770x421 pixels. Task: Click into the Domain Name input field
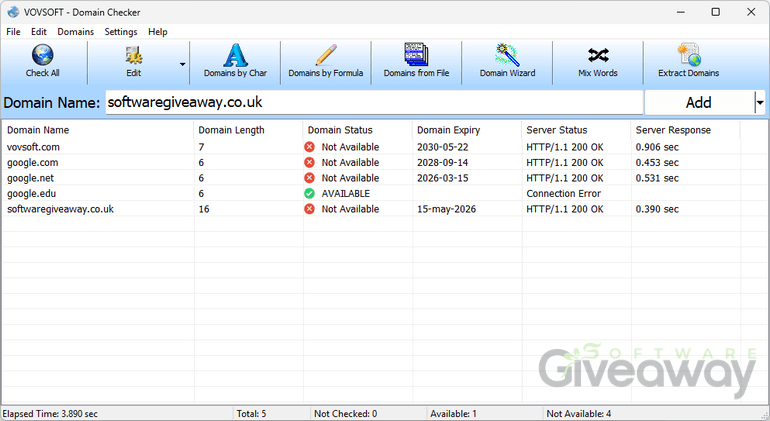pyautogui.click(x=372, y=102)
